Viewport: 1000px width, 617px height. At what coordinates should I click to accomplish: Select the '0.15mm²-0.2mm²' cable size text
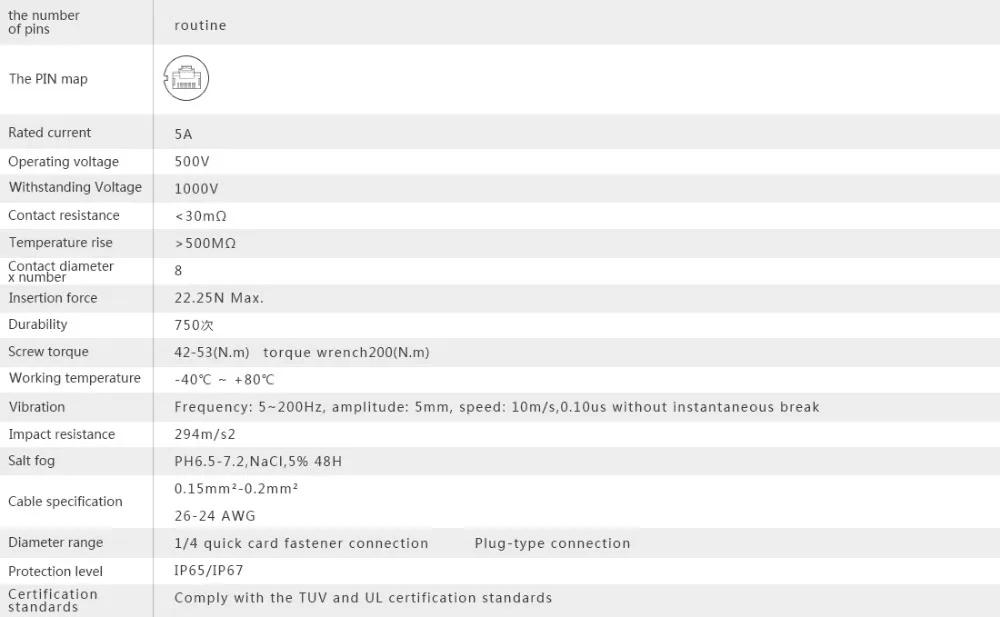tap(236, 489)
